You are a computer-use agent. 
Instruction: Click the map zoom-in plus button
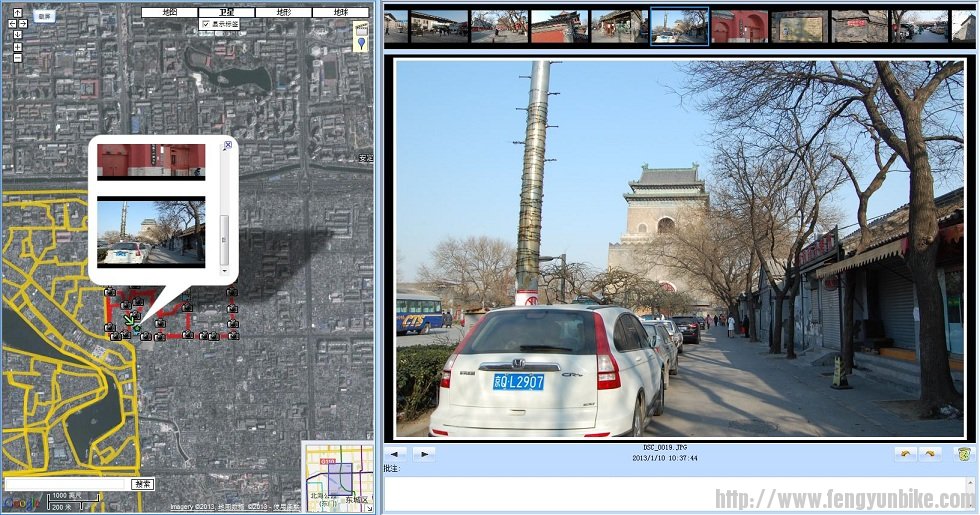pyautogui.click(x=17, y=47)
